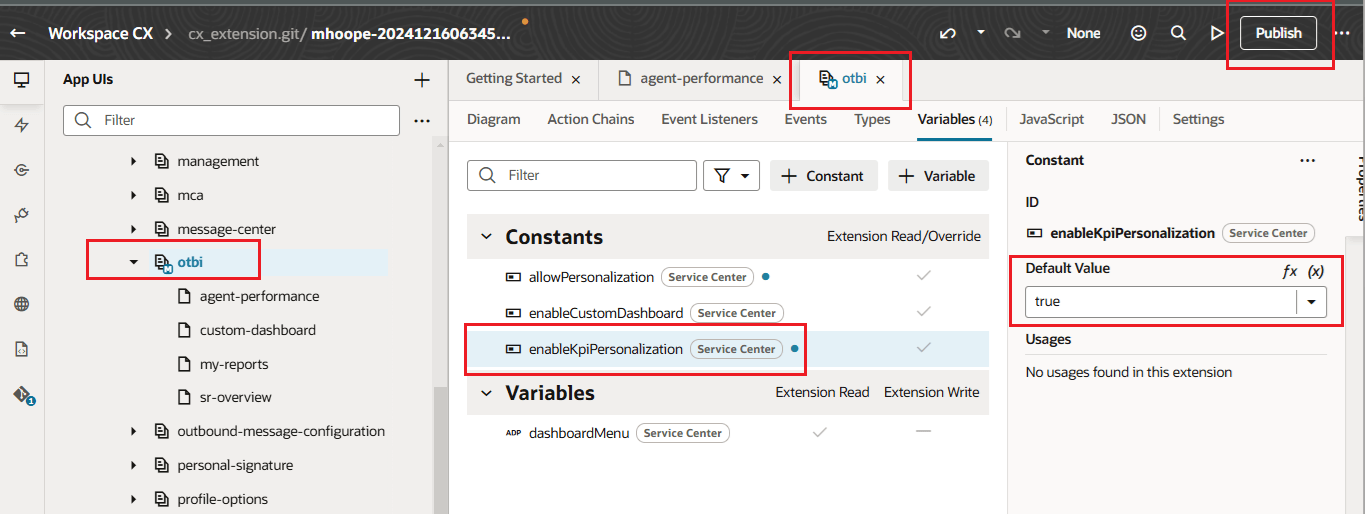Expand the outbound-message-configuration node
Image resolution: width=1367 pixels, height=520 pixels.
pyautogui.click(x=133, y=431)
